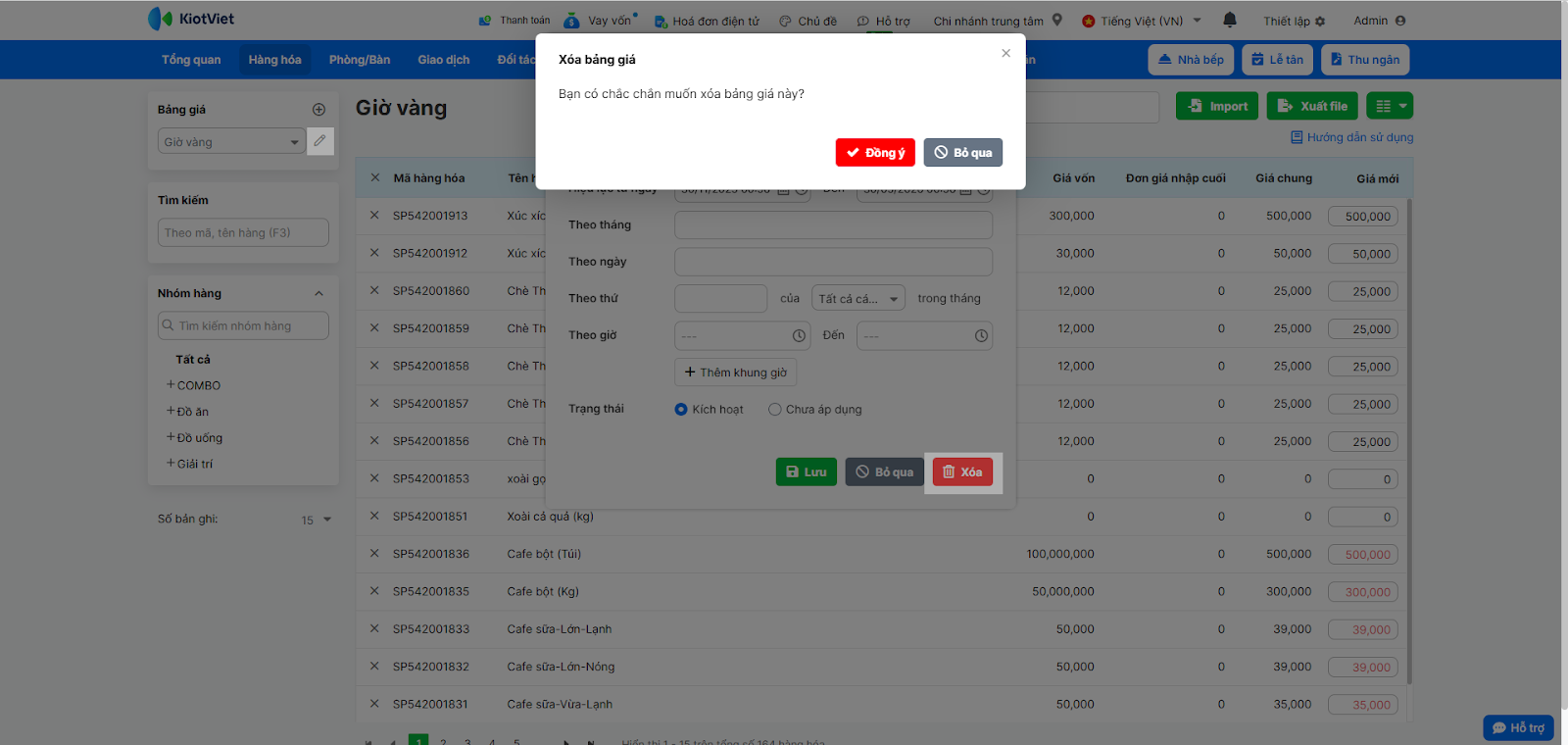This screenshot has height=745, width=1568.
Task: Open the Nhà bếp screen
Action: pos(1191,60)
